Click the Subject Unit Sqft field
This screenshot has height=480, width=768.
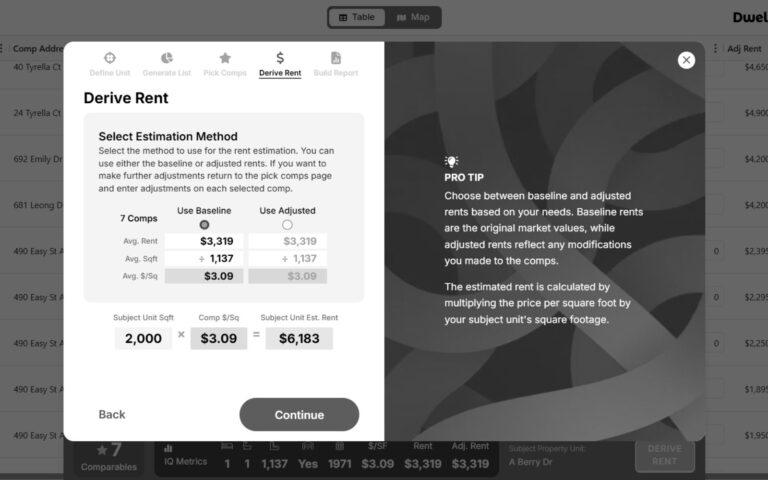[143, 338]
